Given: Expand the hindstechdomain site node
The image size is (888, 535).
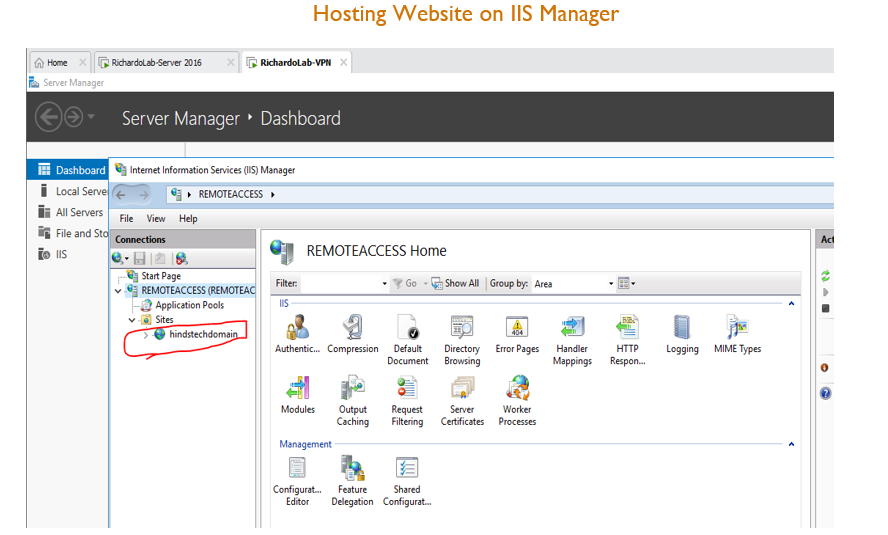Looking at the screenshot, I should click(x=146, y=335).
